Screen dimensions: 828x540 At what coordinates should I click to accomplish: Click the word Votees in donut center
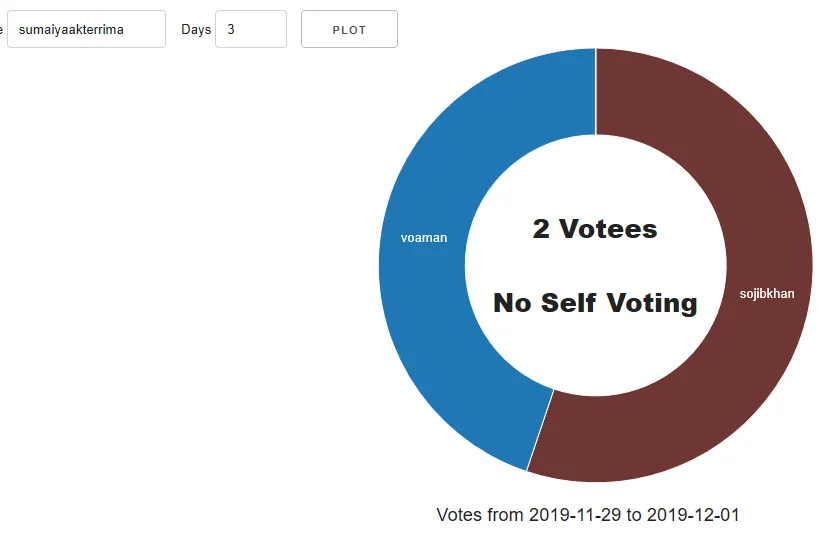[x=608, y=229]
